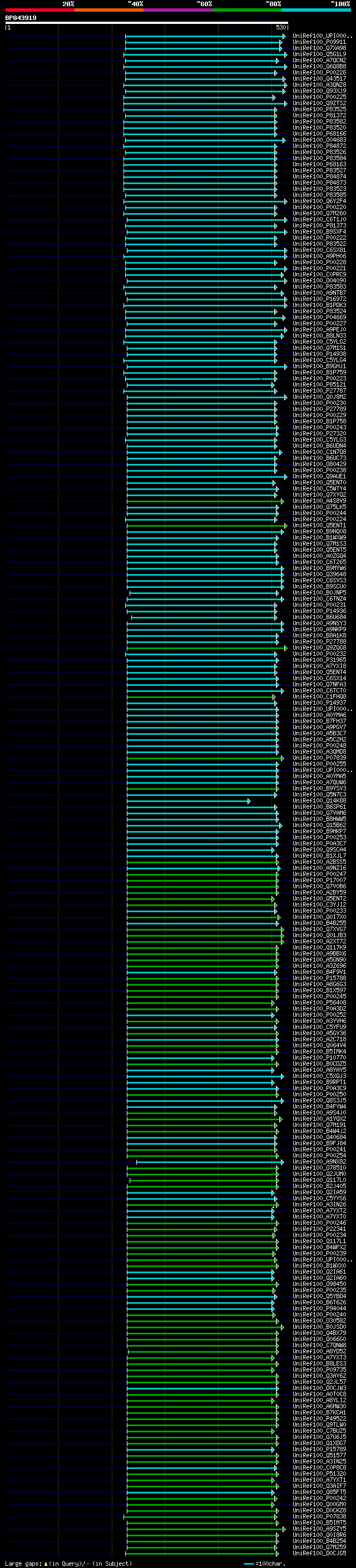356x1568 pixels.
Task: Open hit UniRef100_A9SZY5
Action: click(x=319, y=1529)
